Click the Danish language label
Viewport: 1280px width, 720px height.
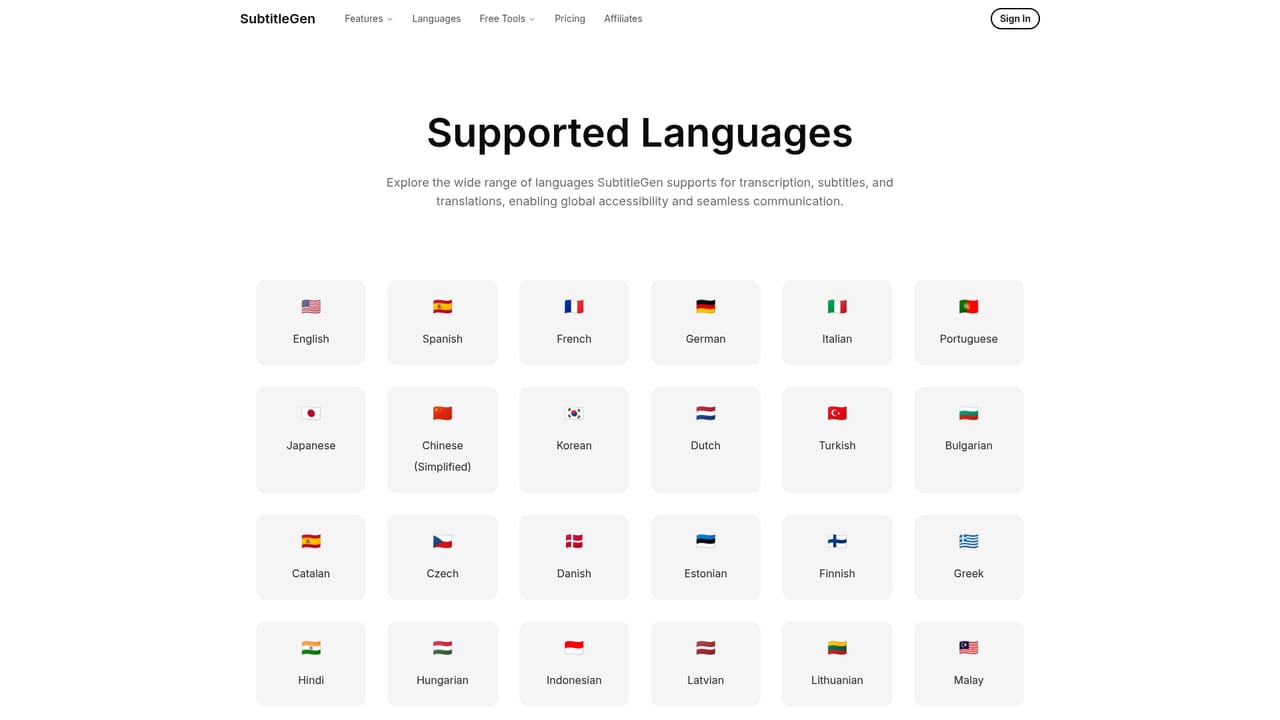(x=574, y=574)
